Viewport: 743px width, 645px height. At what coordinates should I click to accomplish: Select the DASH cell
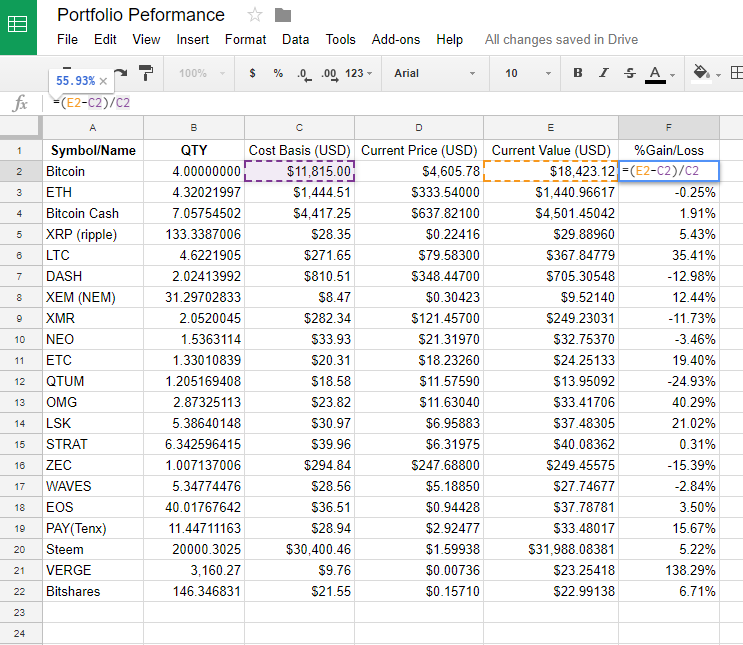[93, 276]
